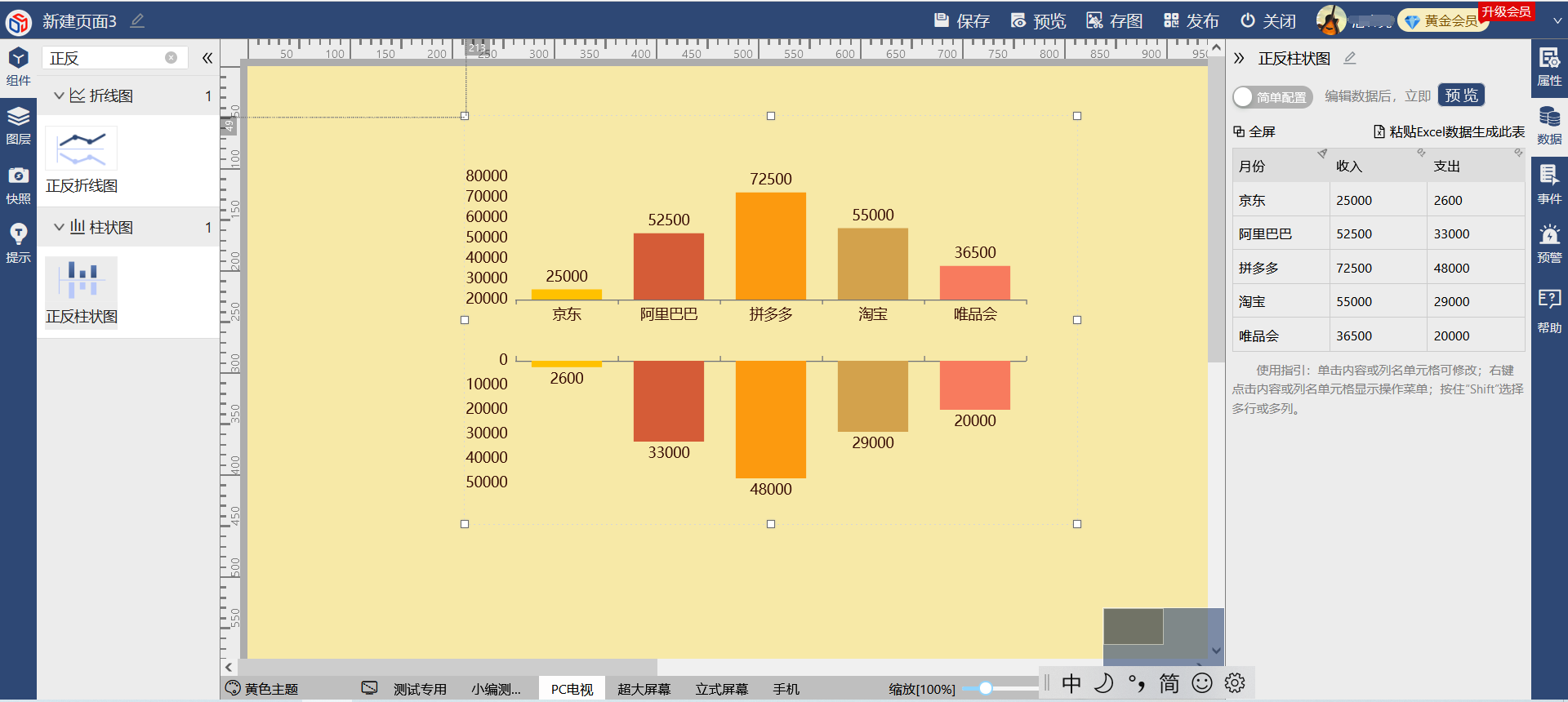Viewport: 1568px width, 702px height.
Task: Click the 发布 publish button
Action: pyautogui.click(x=1192, y=20)
